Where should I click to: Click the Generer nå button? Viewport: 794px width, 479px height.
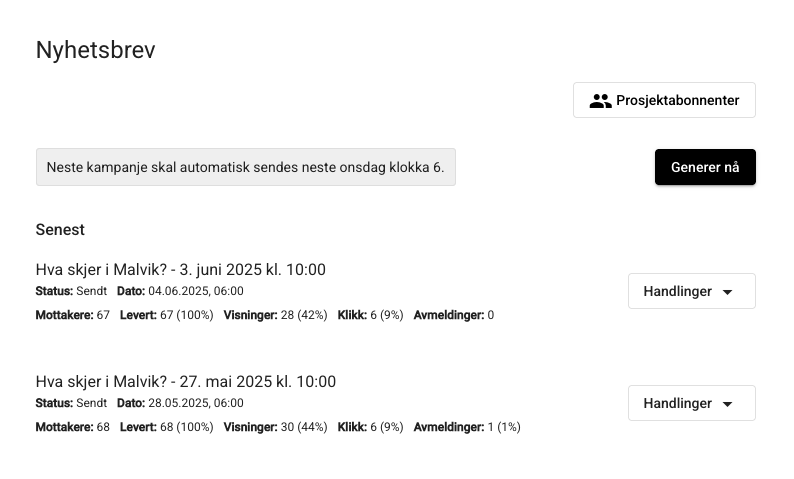click(705, 167)
